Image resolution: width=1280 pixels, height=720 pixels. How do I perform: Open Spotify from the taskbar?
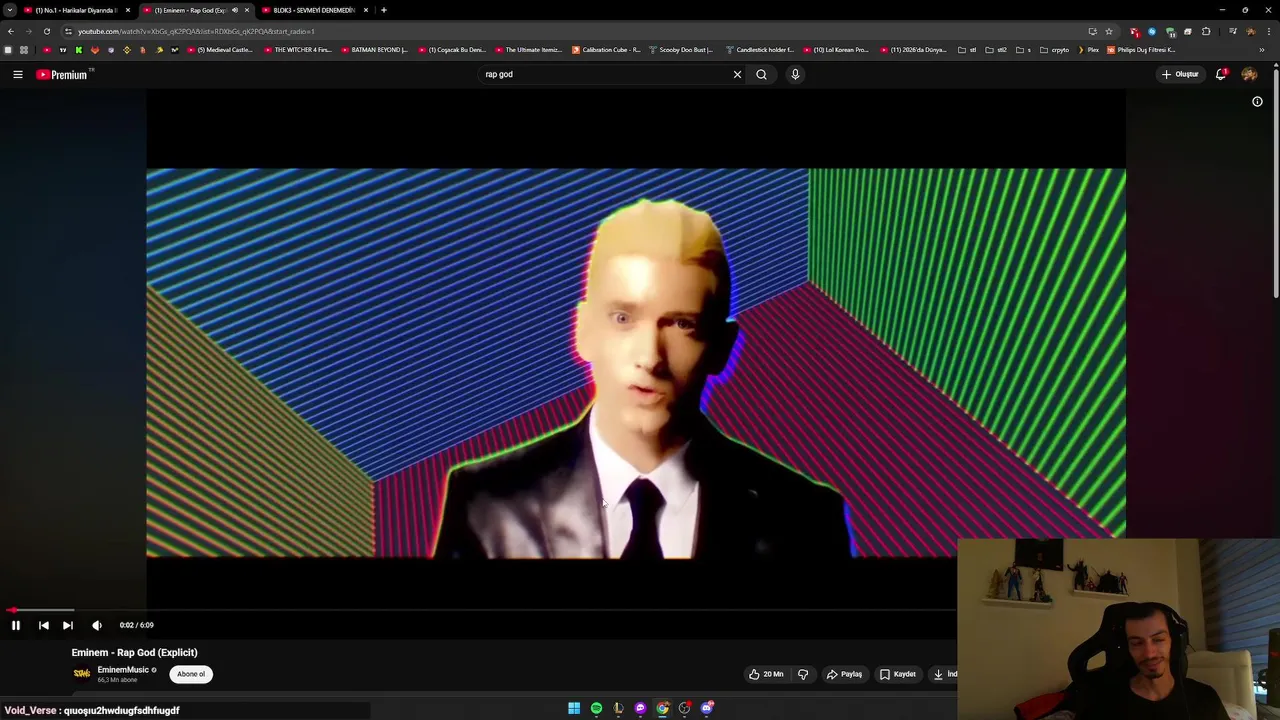pyautogui.click(x=596, y=708)
